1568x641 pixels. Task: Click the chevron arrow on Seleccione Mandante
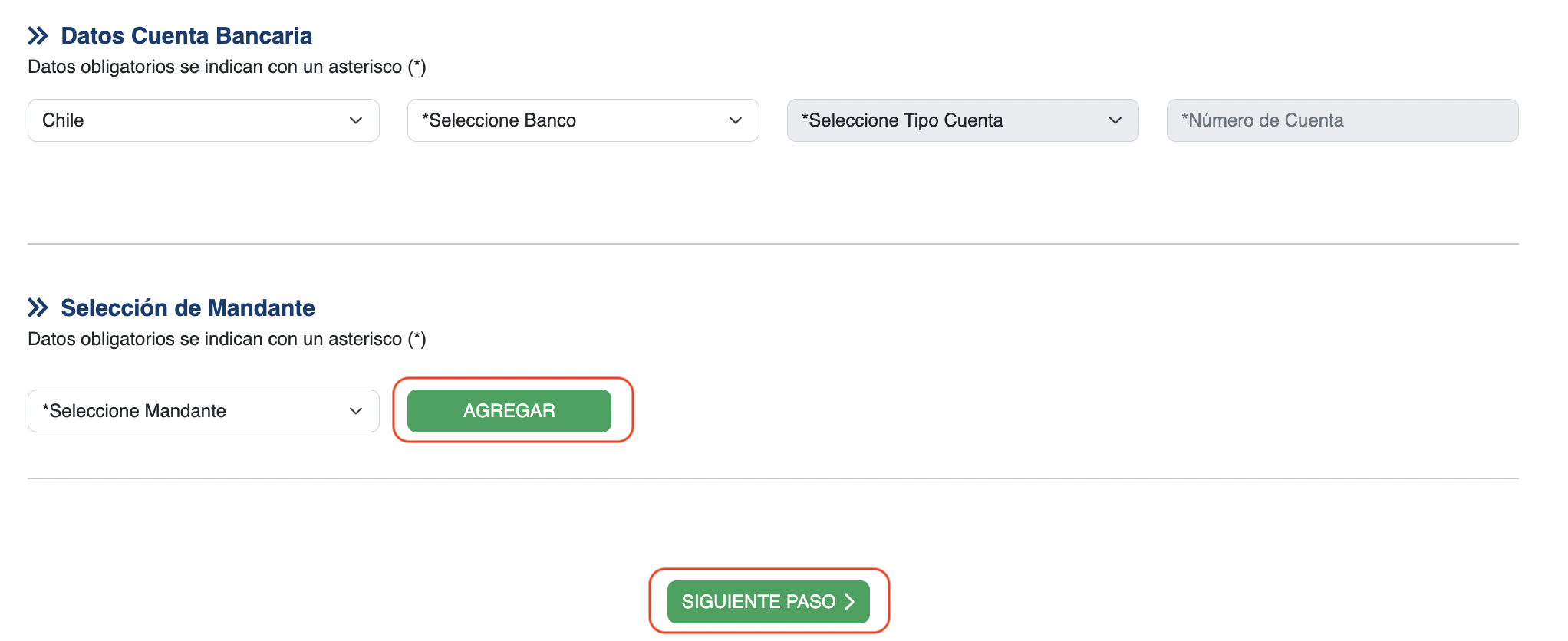coord(356,411)
